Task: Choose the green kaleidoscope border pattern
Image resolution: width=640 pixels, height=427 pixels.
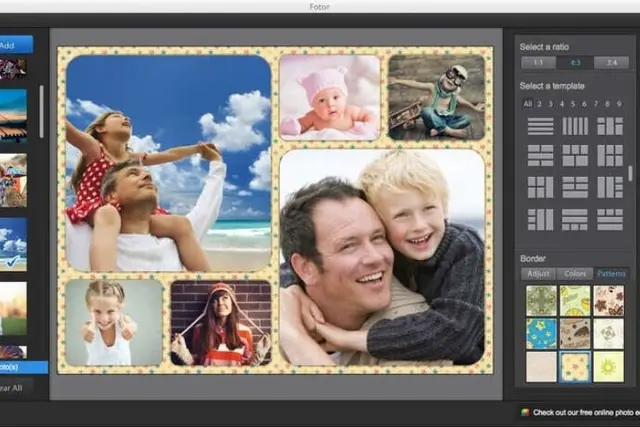Action: point(541,301)
